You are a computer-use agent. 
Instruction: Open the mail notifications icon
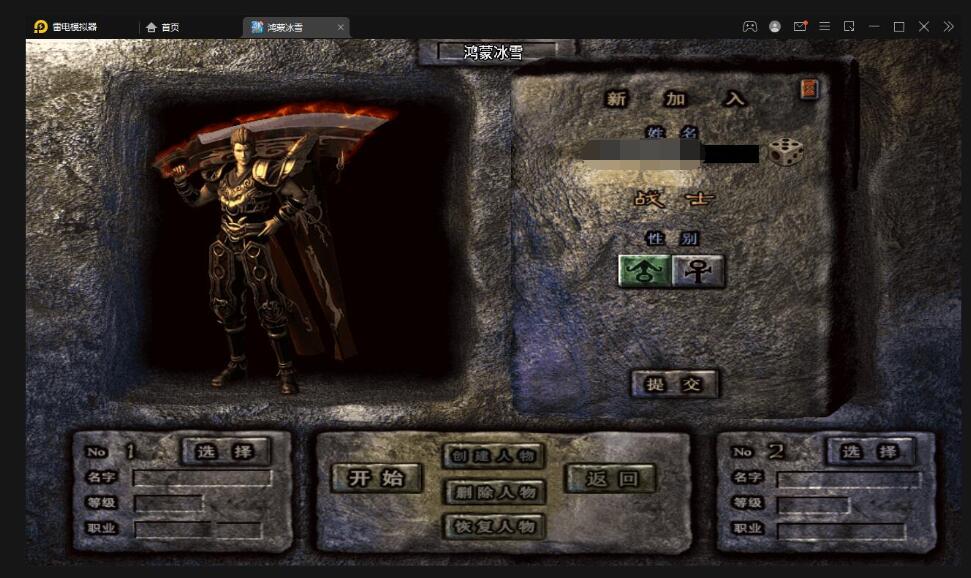[800, 27]
